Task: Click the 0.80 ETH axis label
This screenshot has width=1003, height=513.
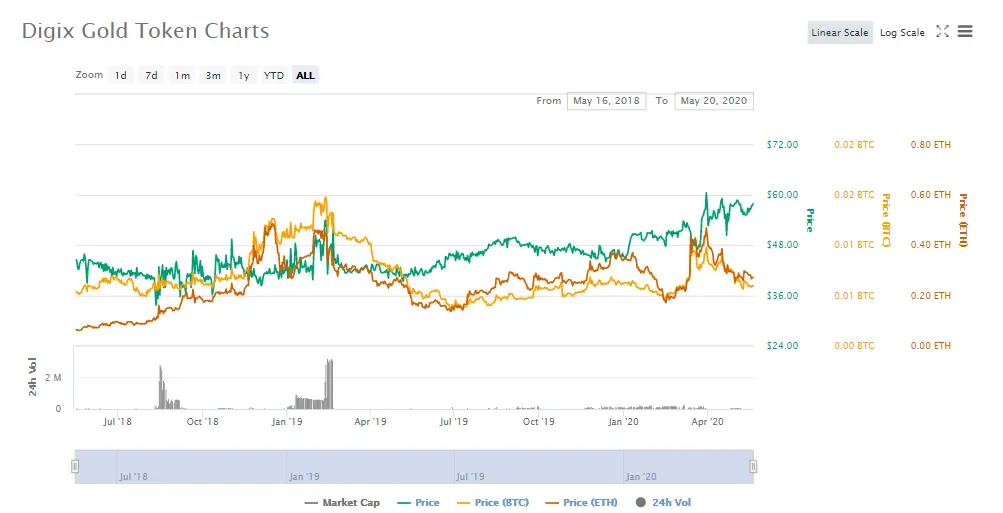Action: [x=931, y=145]
